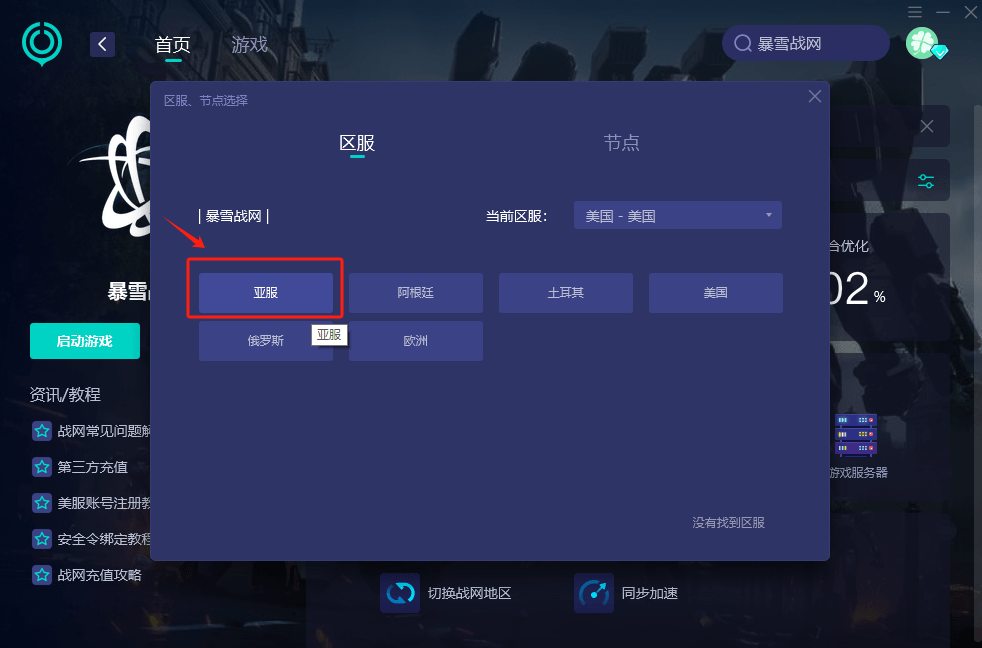Switch to the 游戏 tab
Screen dimensions: 982x648
click(x=249, y=45)
